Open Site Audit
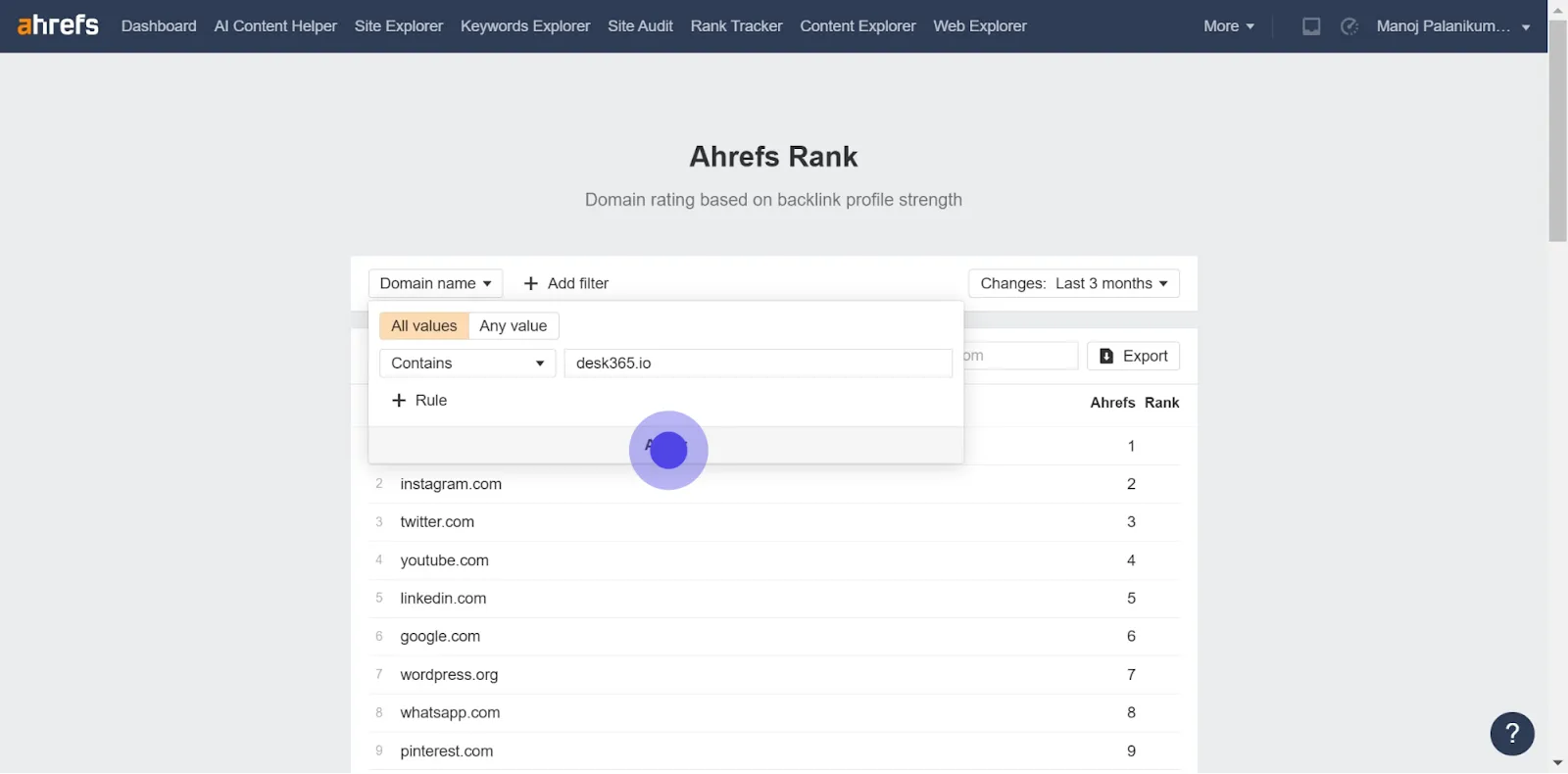This screenshot has height=774, width=1568. coord(640,26)
